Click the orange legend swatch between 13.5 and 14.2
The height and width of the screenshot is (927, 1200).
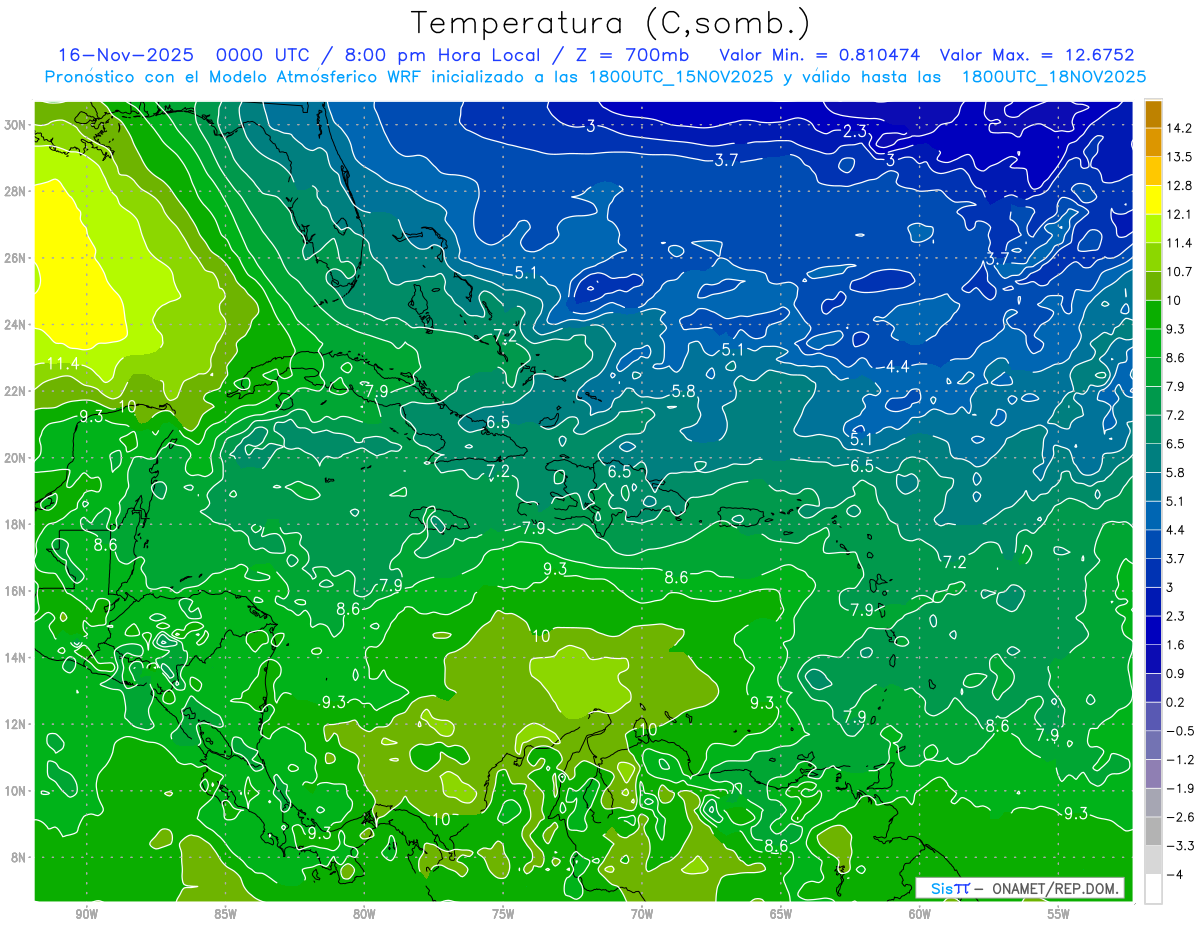pyautogui.click(x=1153, y=143)
